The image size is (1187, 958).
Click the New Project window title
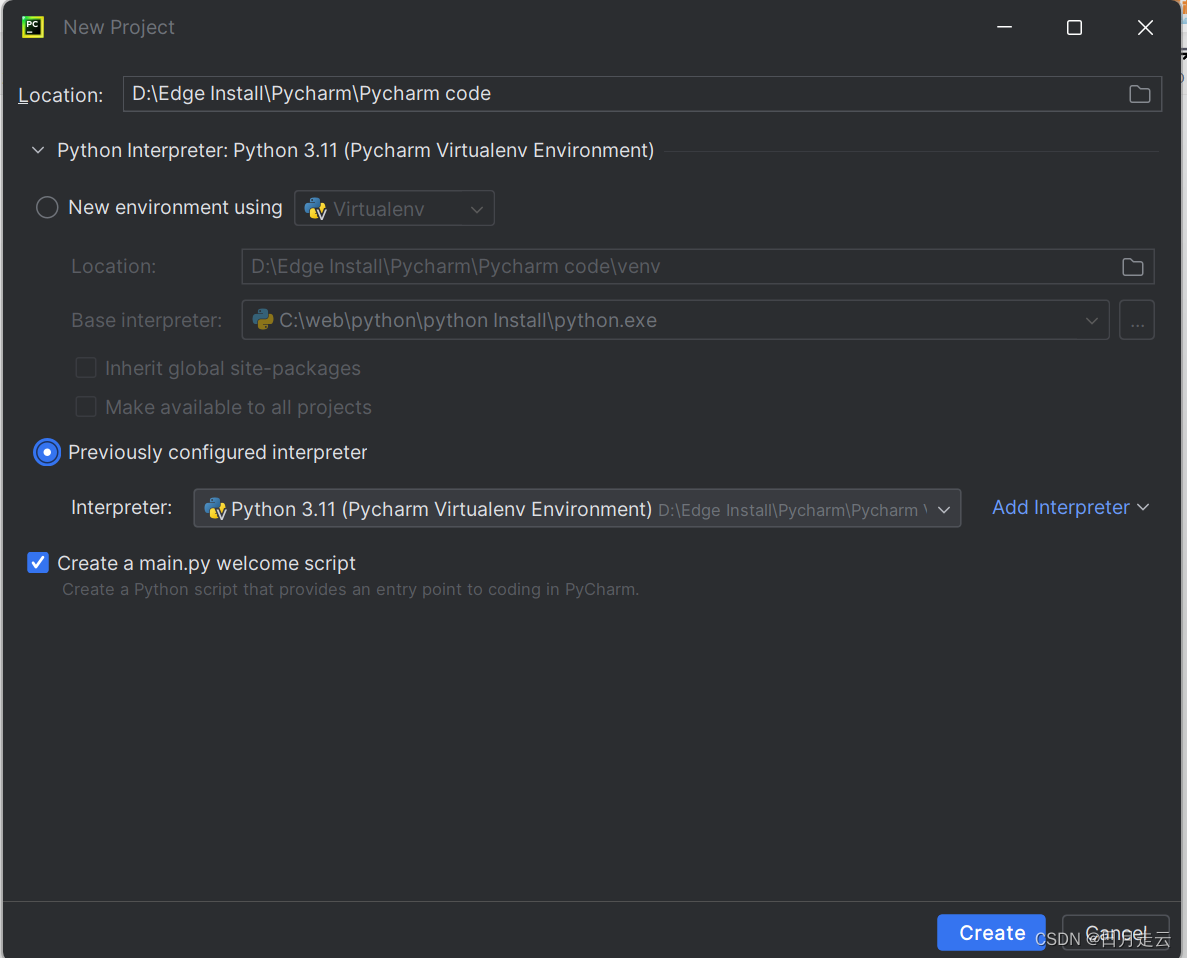[119, 27]
